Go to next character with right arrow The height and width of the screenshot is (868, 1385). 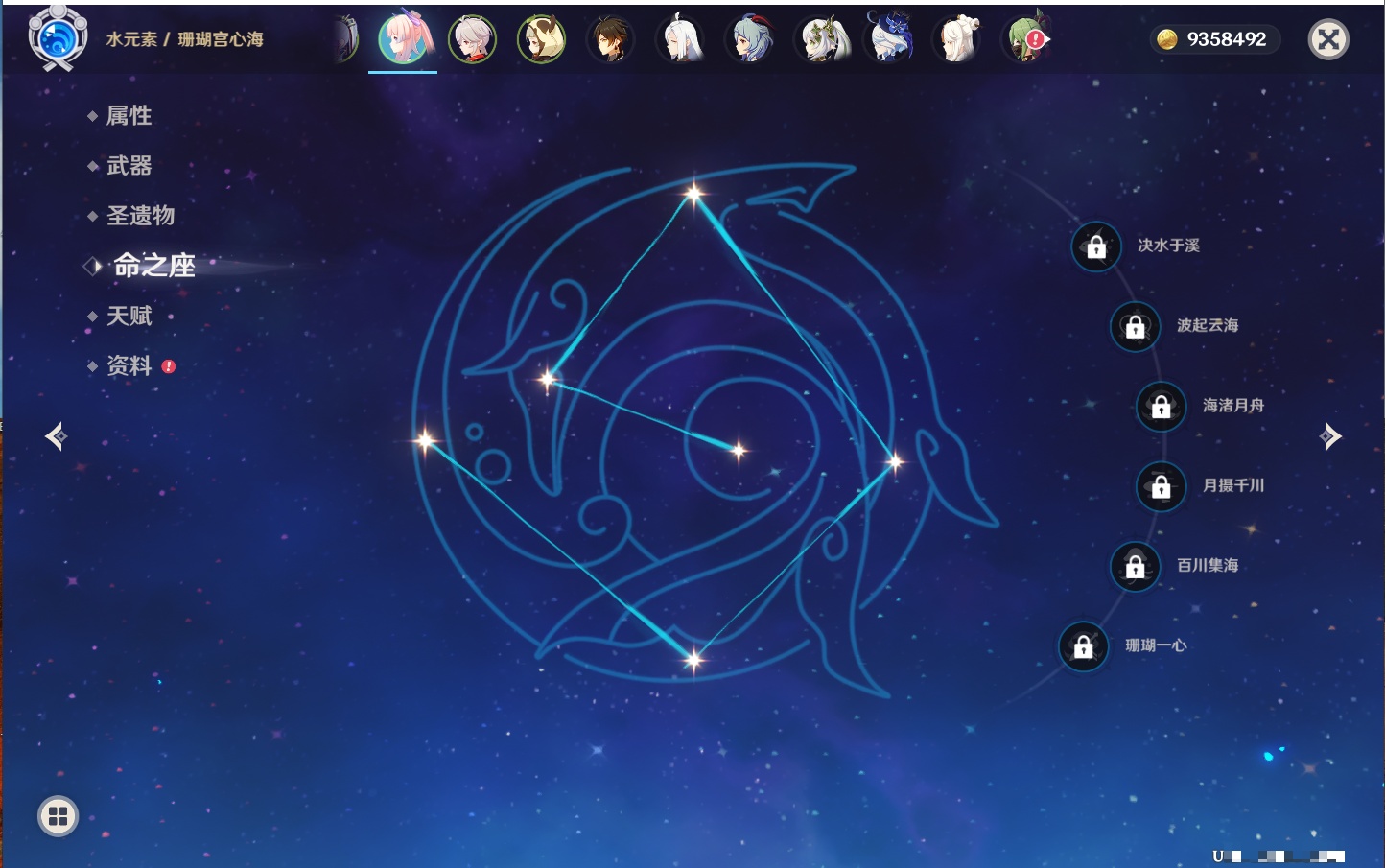pos(1330,436)
